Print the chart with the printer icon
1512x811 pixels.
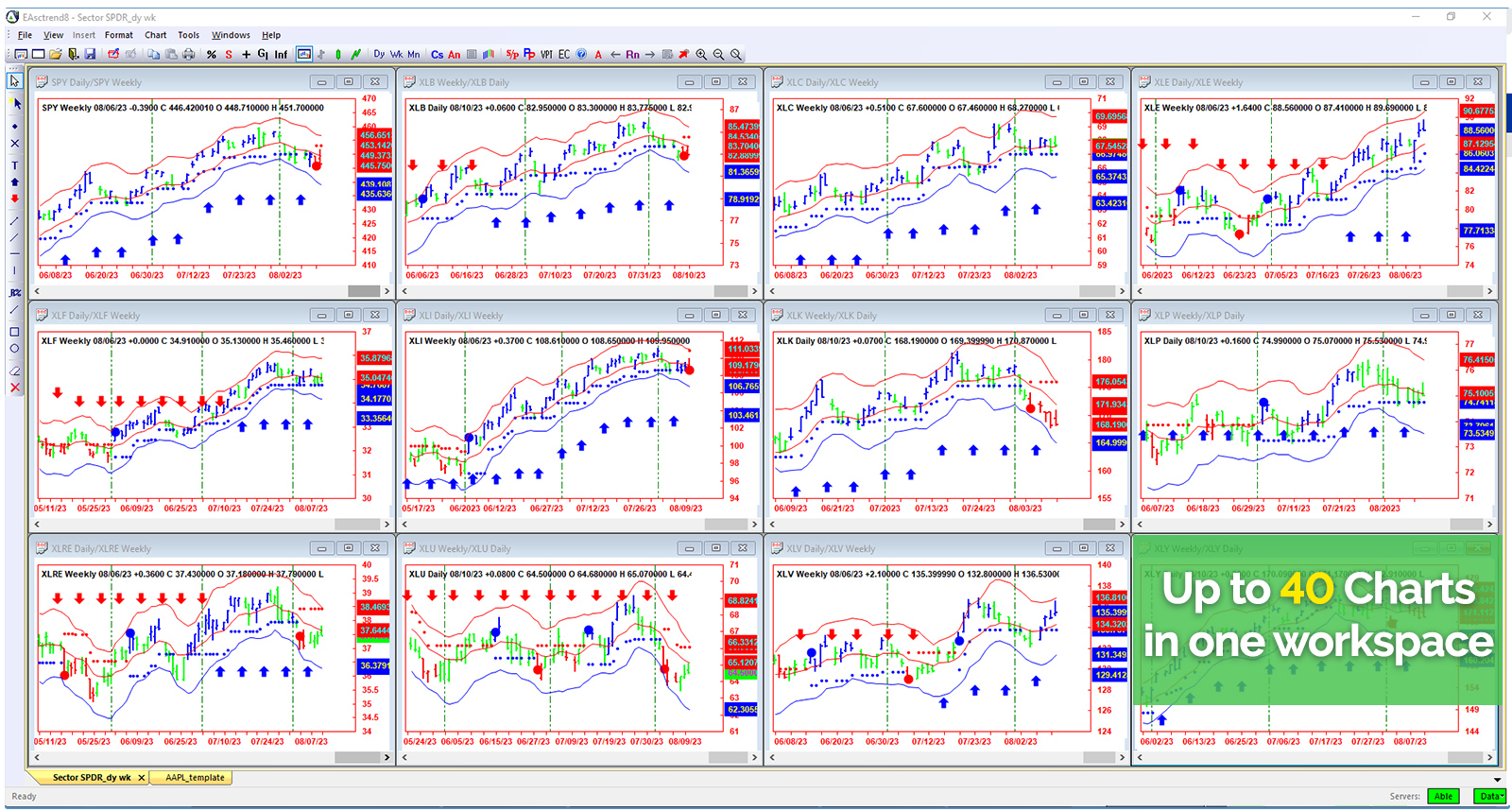coord(188,54)
